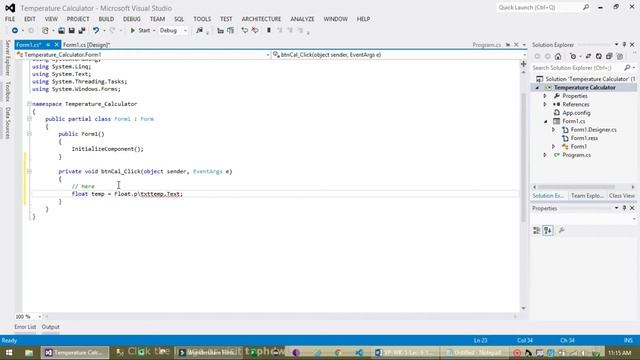Click the Bookmark toolbar icon
640x360 pixels.
[x=269, y=31]
